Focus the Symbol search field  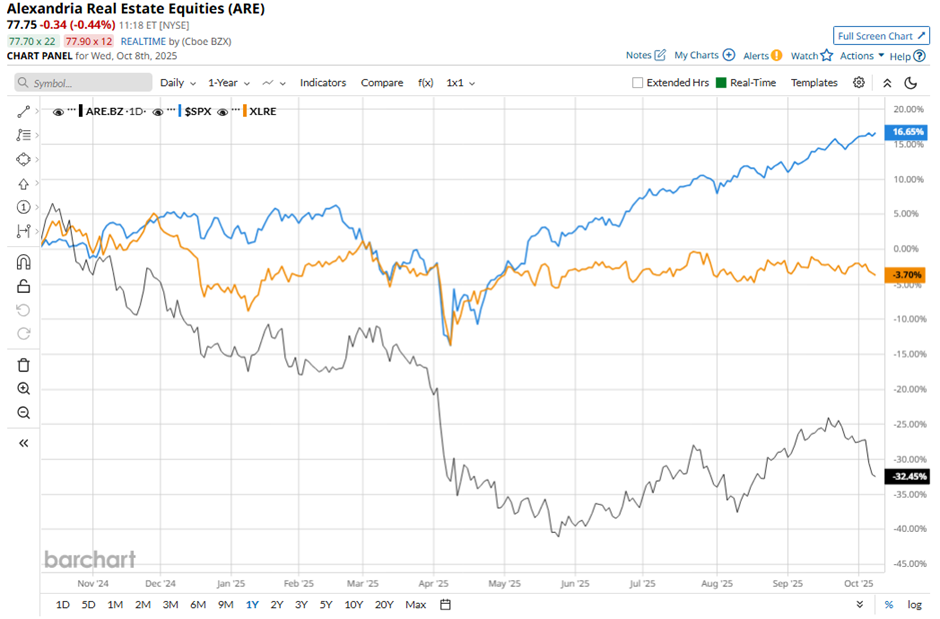83,83
